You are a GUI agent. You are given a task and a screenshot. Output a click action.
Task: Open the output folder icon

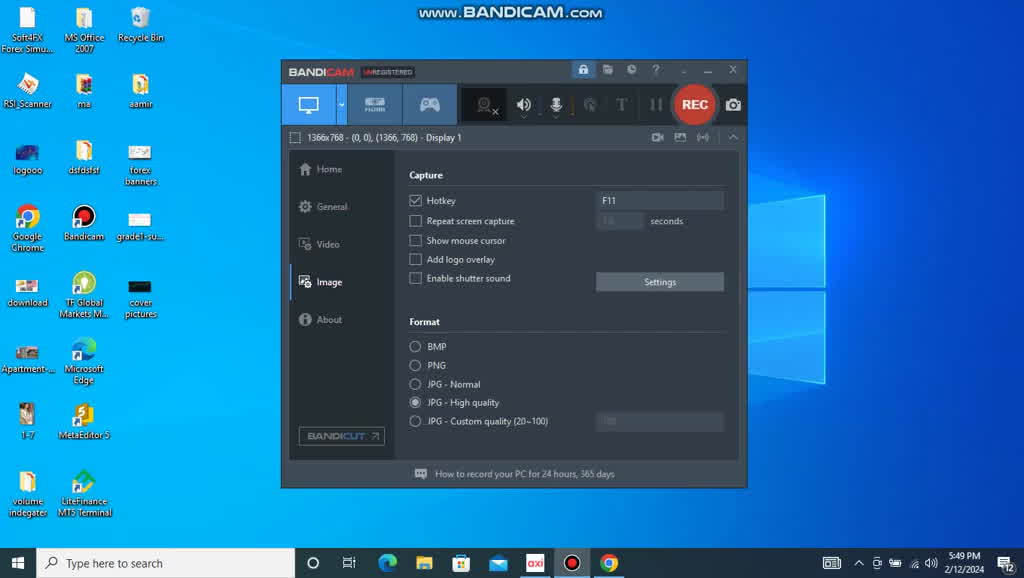[x=607, y=70]
